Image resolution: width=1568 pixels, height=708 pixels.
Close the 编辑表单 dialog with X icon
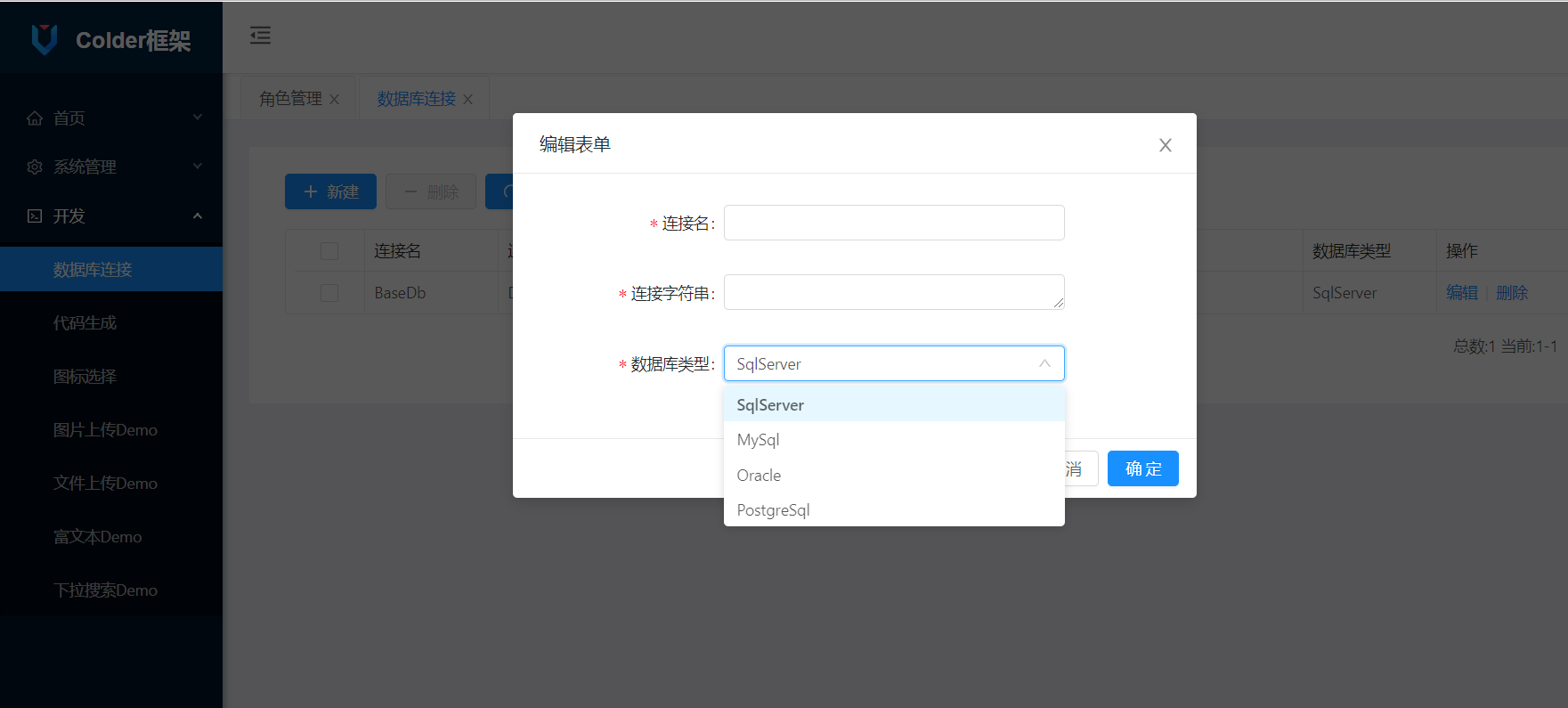tap(1165, 145)
